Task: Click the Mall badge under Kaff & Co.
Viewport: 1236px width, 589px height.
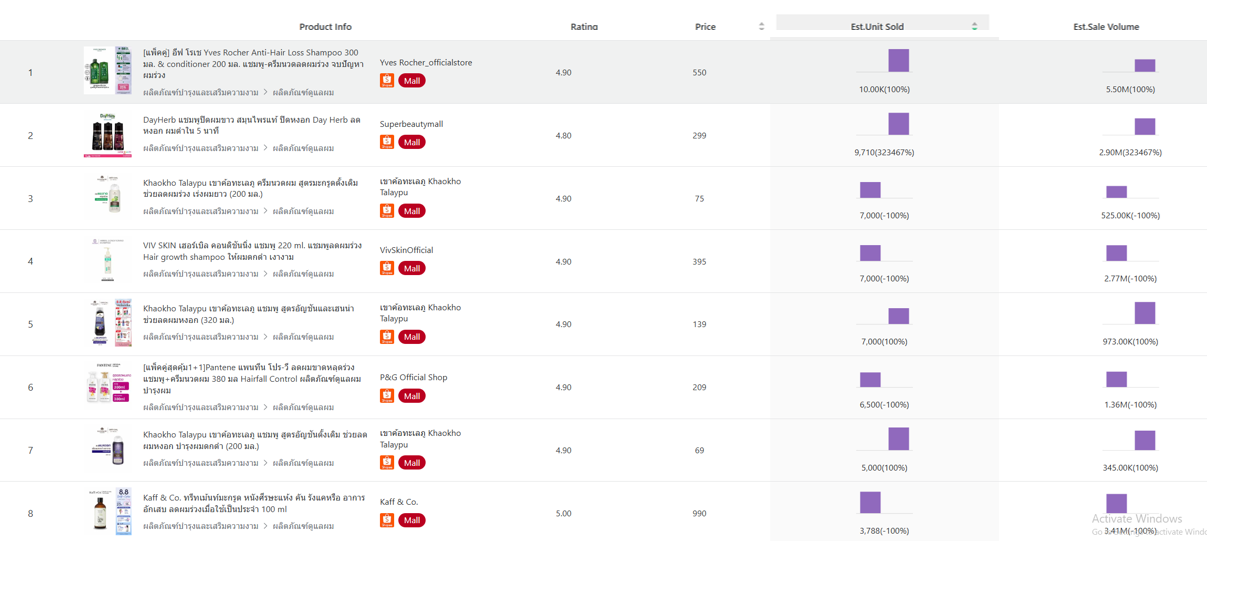Action: coord(411,520)
